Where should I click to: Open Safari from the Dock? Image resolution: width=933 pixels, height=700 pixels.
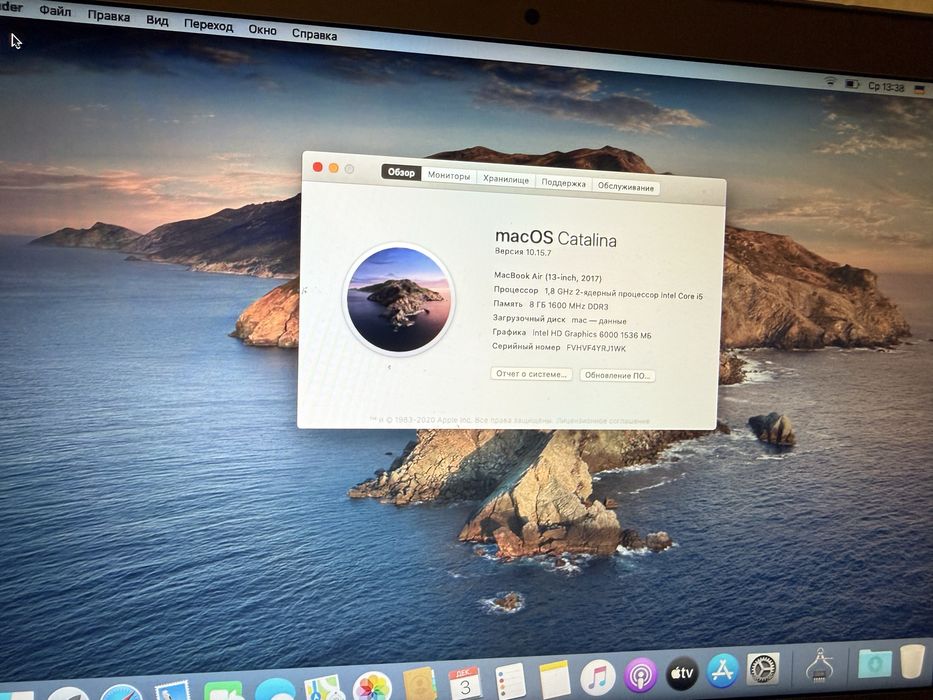[x=121, y=693]
